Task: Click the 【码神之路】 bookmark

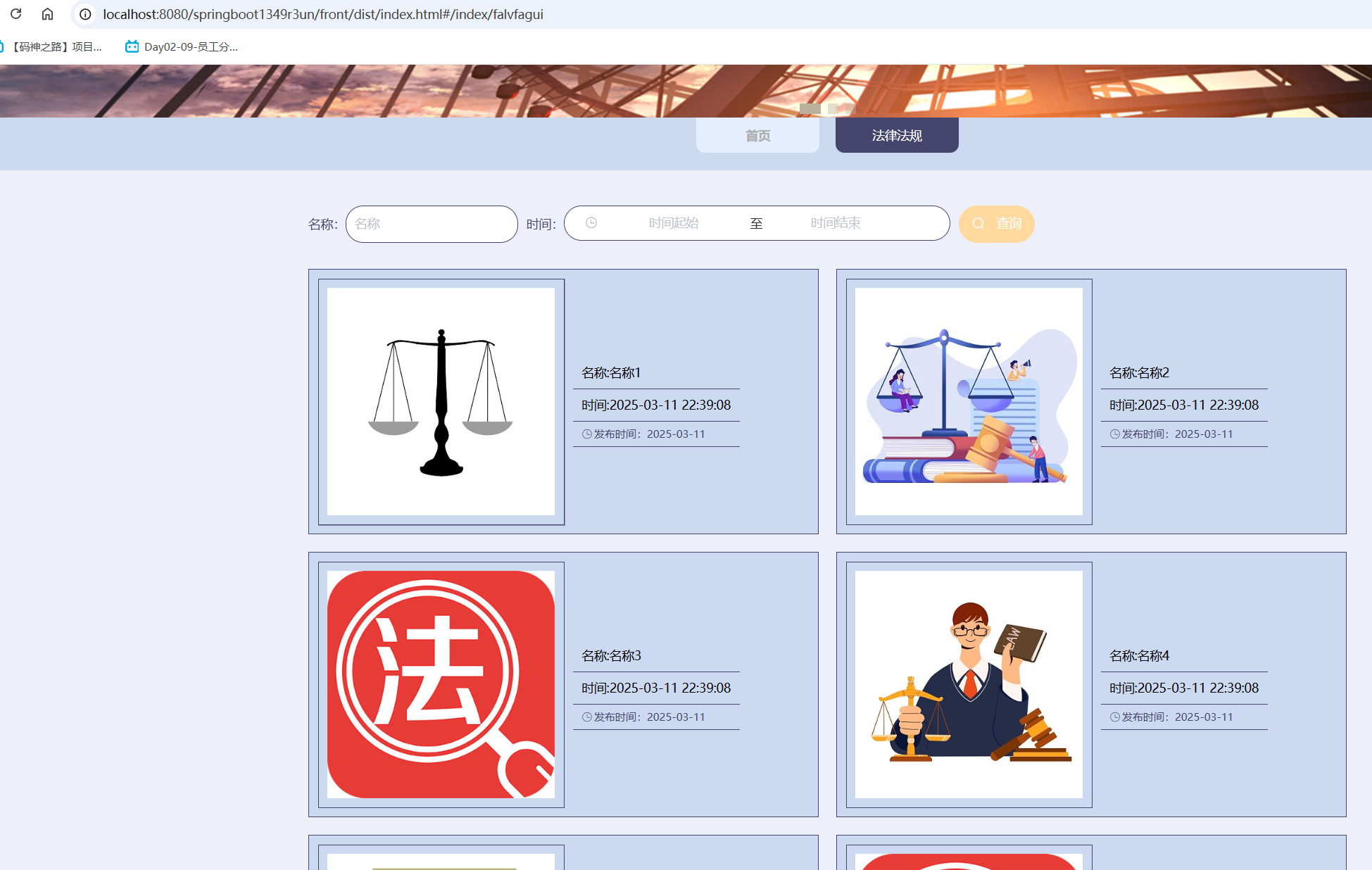Action: [x=56, y=47]
